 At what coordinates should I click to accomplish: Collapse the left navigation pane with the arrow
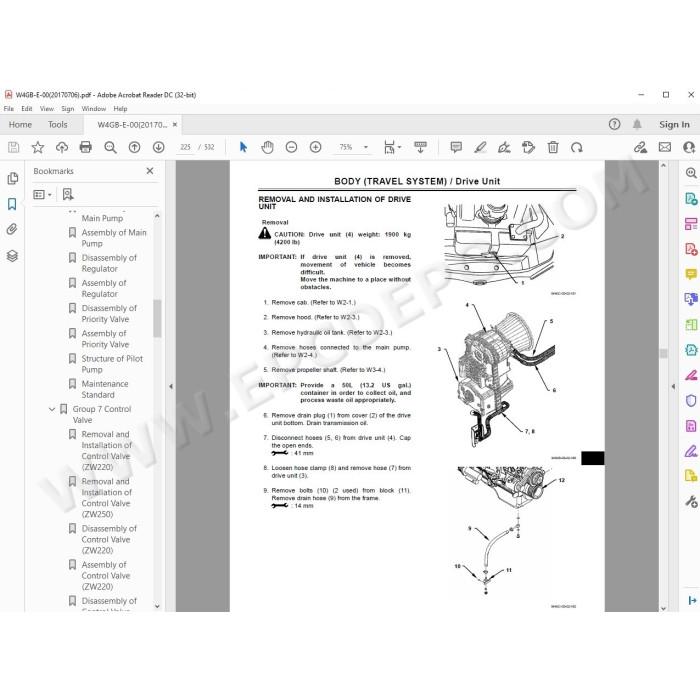coord(171,387)
